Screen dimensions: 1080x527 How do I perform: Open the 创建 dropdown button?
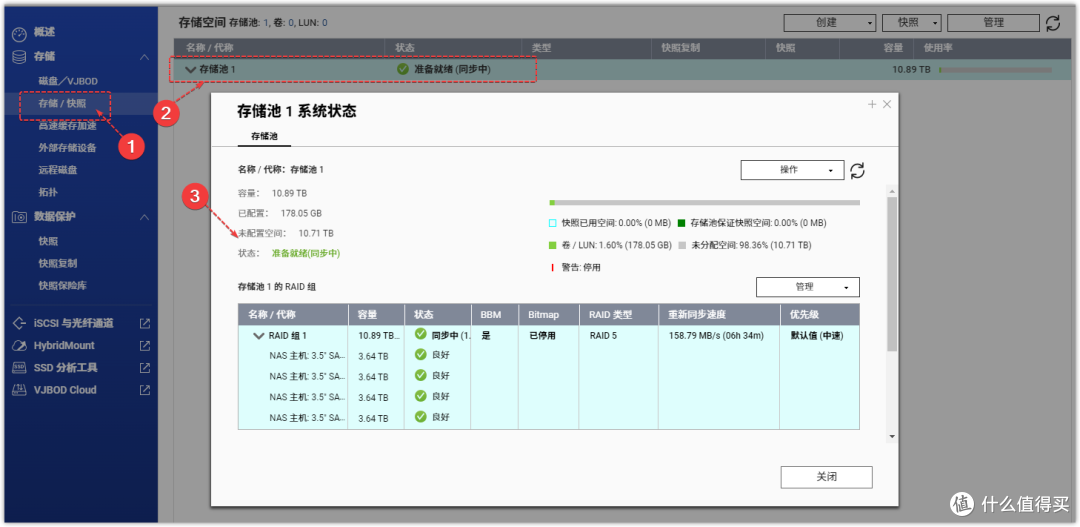pos(830,23)
